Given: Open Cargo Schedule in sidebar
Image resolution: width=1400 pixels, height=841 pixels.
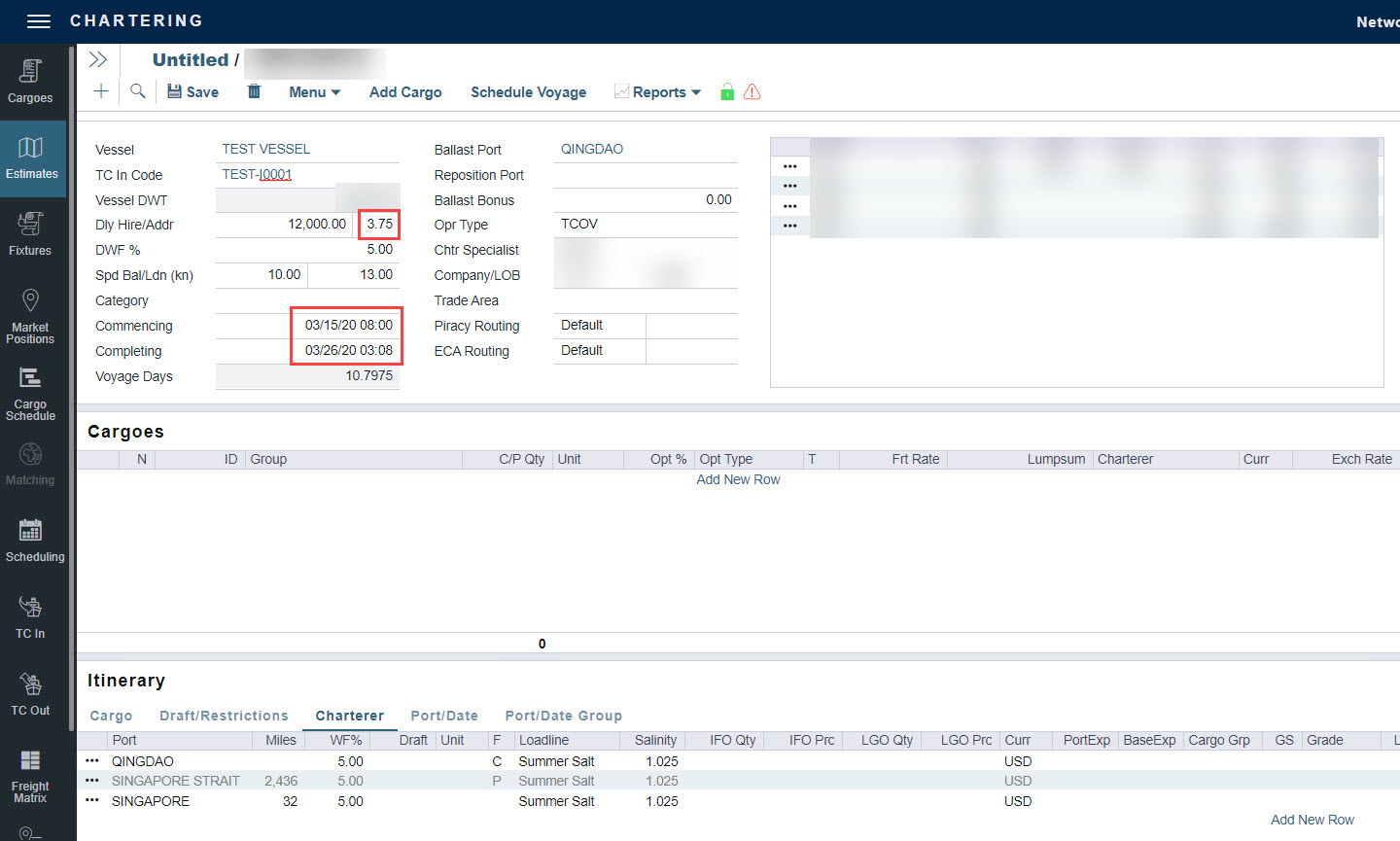Looking at the screenshot, I should (x=30, y=393).
